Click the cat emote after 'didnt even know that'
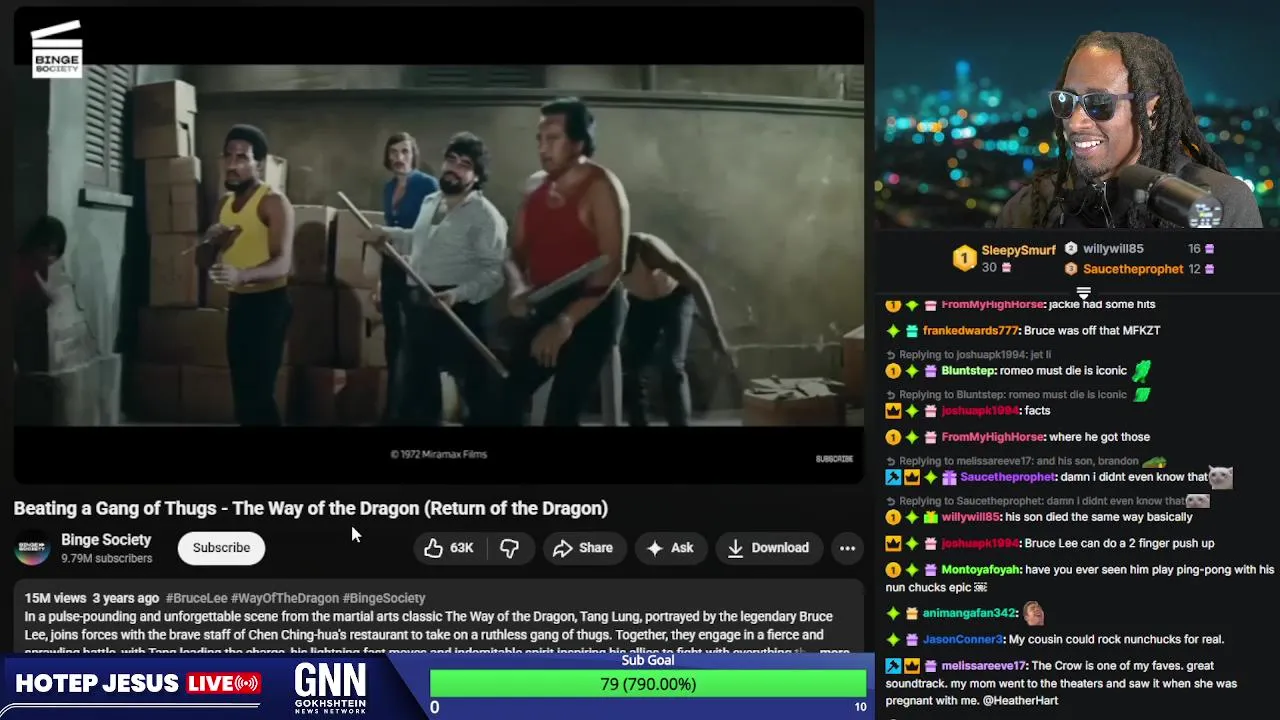The height and width of the screenshot is (720, 1280). pos(1220,477)
